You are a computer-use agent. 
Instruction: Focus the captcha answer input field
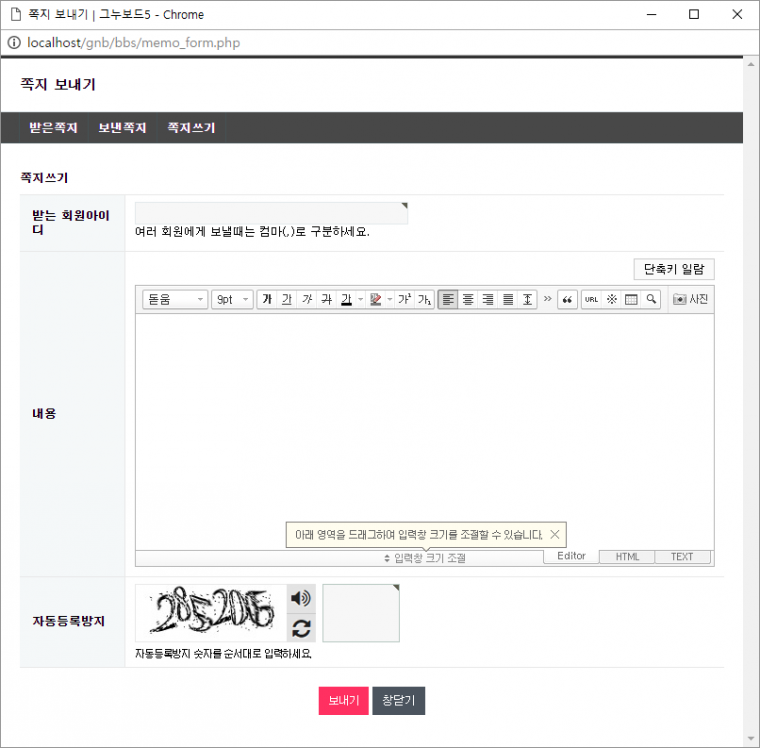(361, 613)
